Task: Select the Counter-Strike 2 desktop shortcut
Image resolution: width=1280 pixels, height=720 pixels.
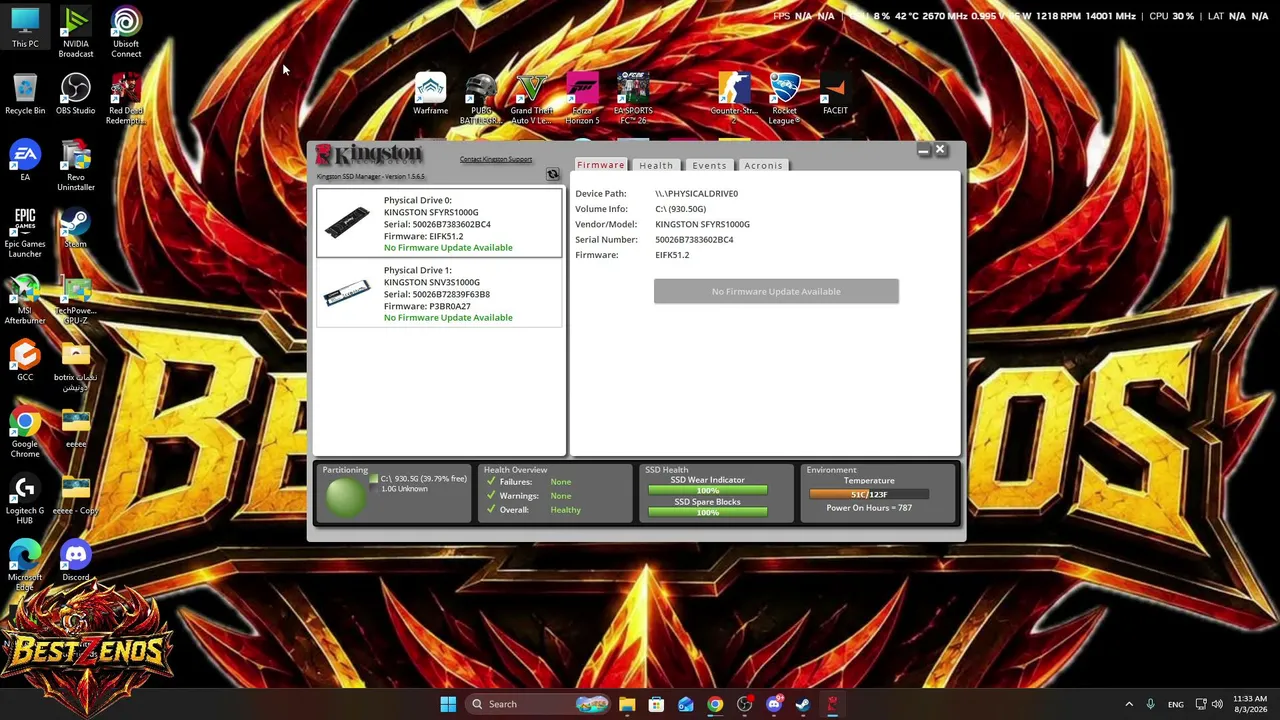Action: pos(734,99)
